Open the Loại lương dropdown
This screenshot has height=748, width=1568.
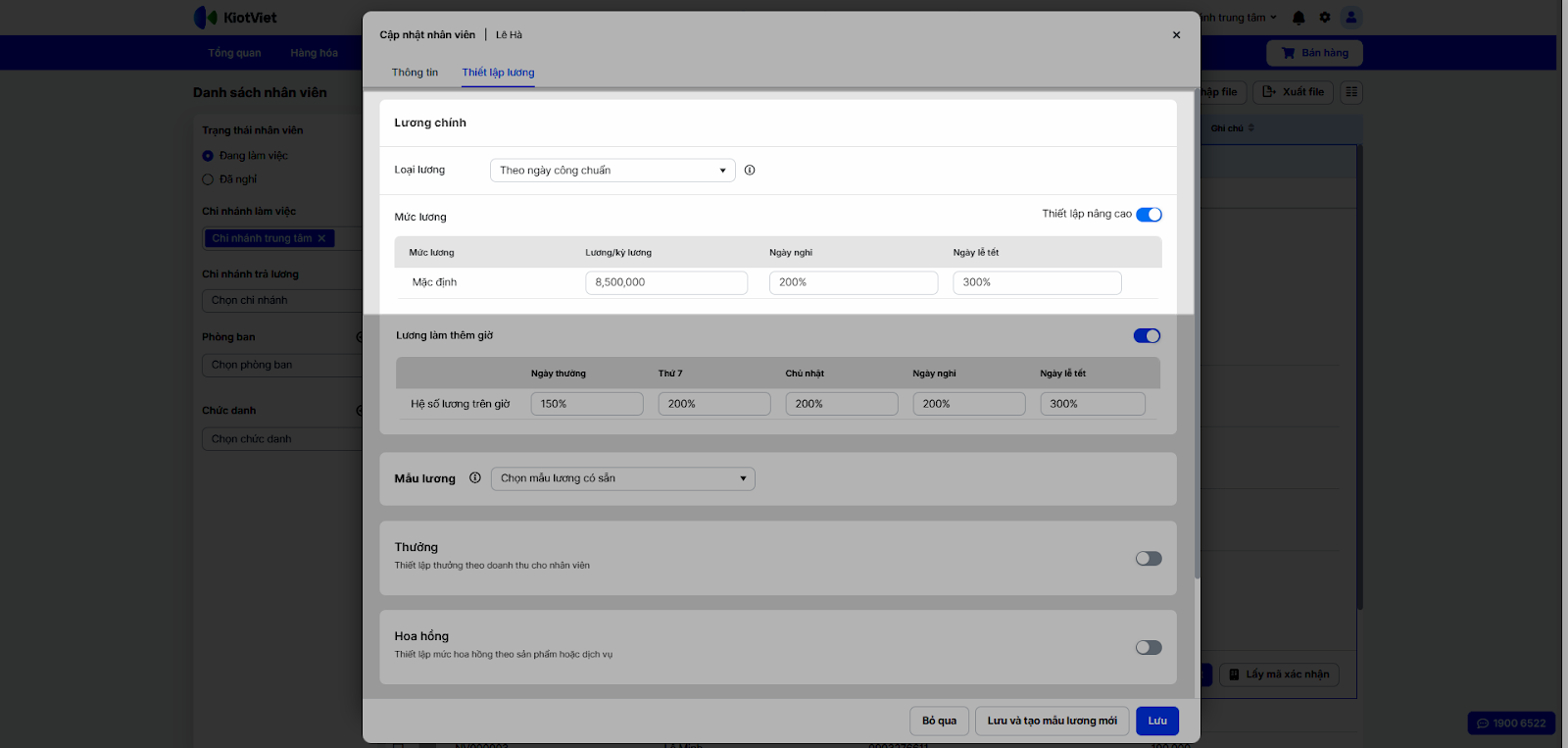[612, 171]
